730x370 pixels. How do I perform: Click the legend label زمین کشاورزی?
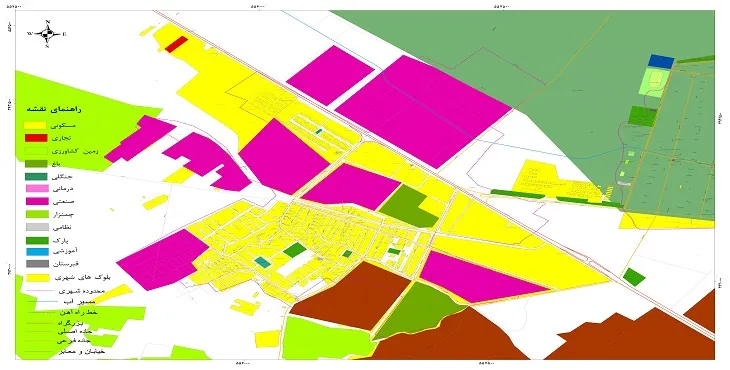(74, 151)
